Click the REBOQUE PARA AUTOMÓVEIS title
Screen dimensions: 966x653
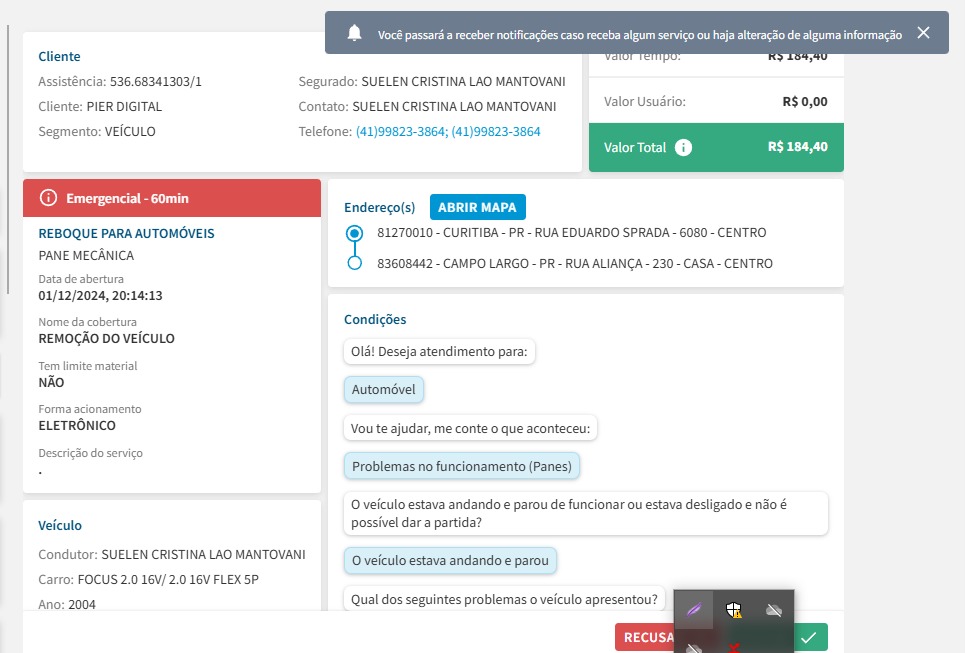(x=126, y=233)
